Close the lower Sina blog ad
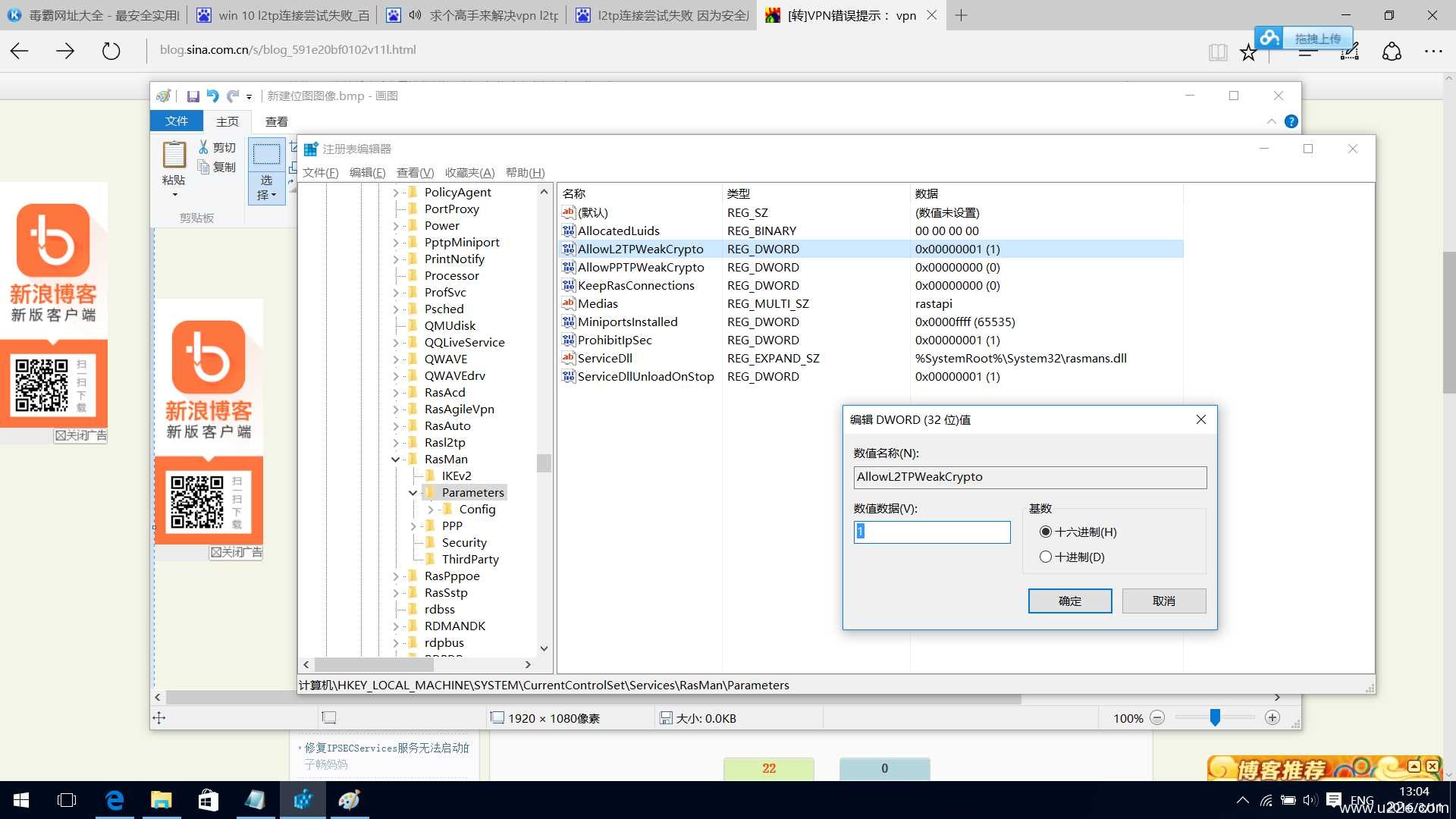This screenshot has height=819, width=1456. tap(236, 552)
